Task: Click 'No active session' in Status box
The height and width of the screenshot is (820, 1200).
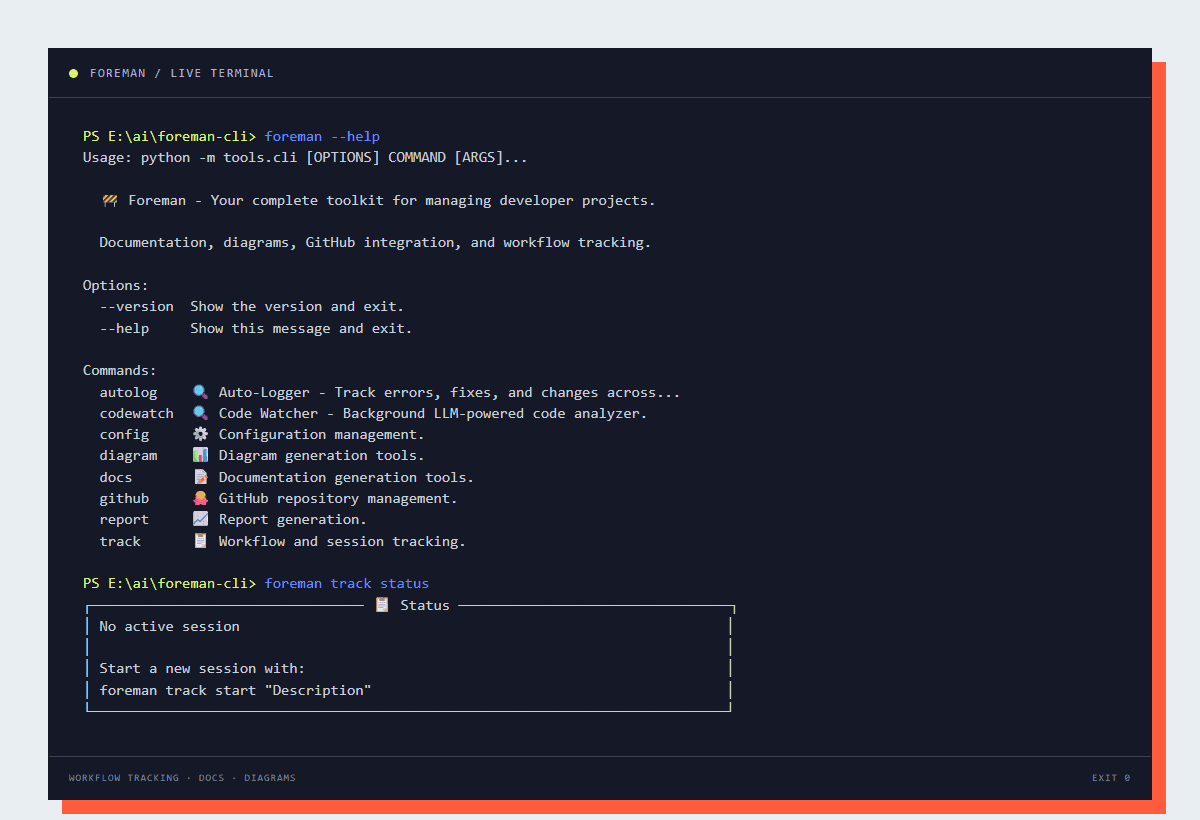Action: tap(170, 626)
